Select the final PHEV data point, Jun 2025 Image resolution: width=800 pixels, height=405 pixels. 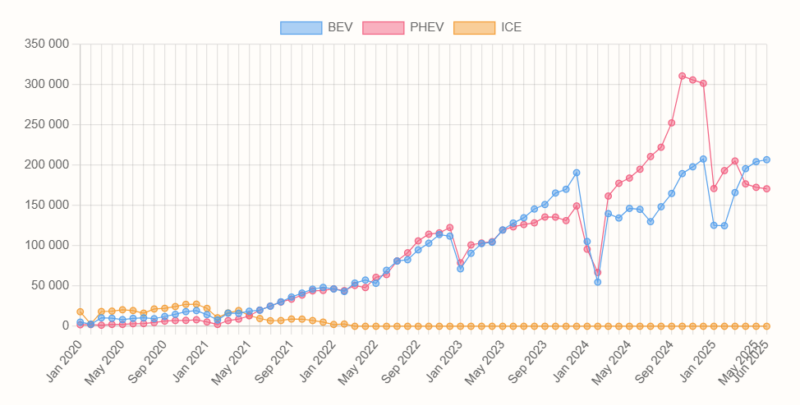pos(767,188)
